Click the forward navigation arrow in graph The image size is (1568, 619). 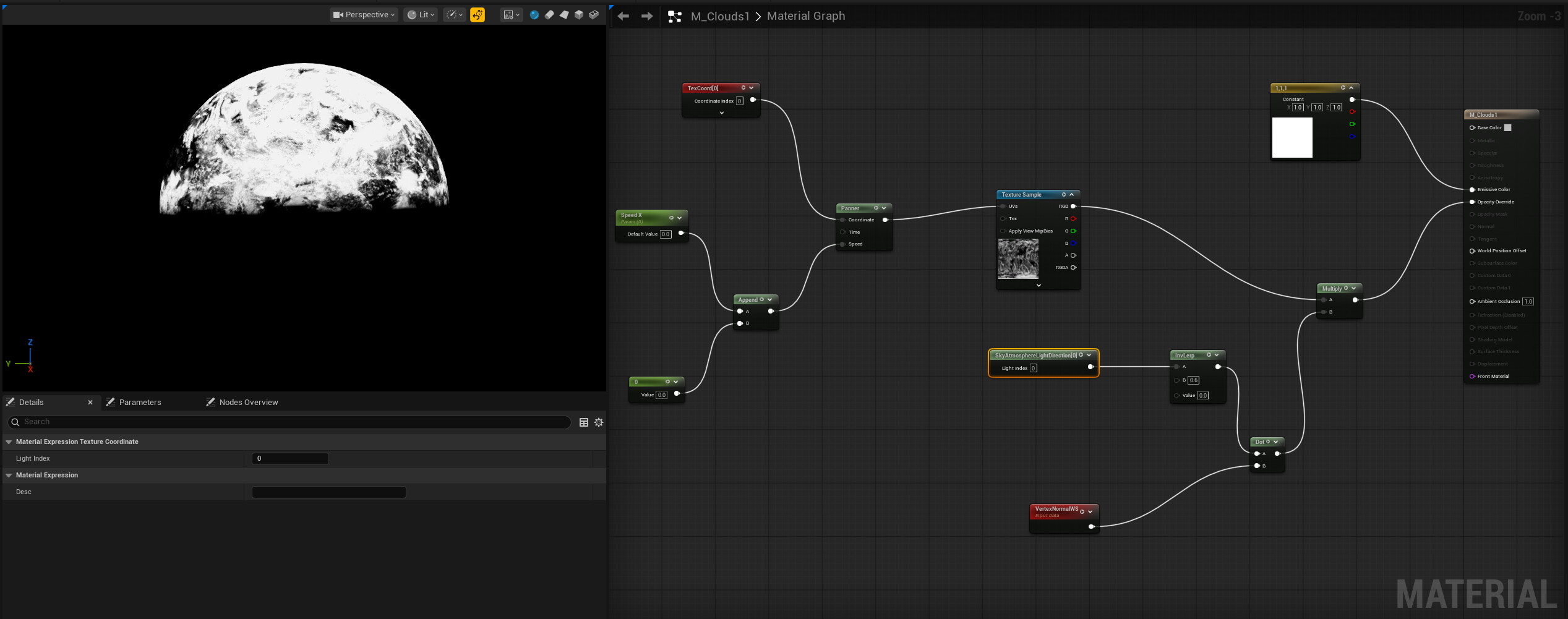coord(647,16)
